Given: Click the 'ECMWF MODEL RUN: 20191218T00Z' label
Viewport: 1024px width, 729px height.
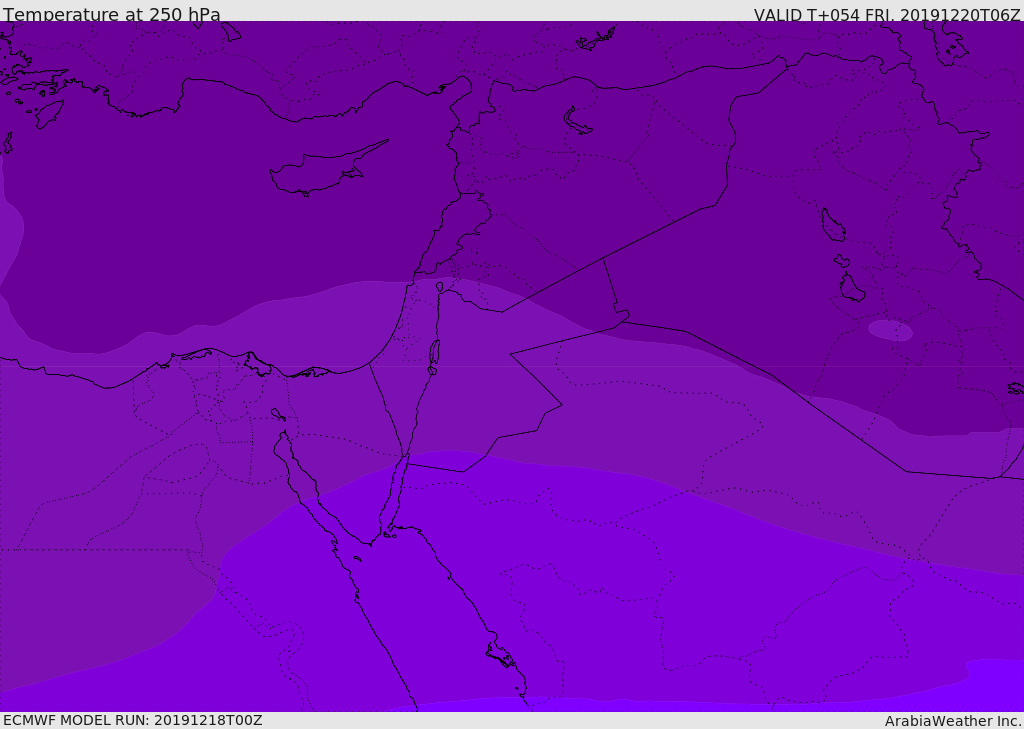Looking at the screenshot, I should [133, 720].
